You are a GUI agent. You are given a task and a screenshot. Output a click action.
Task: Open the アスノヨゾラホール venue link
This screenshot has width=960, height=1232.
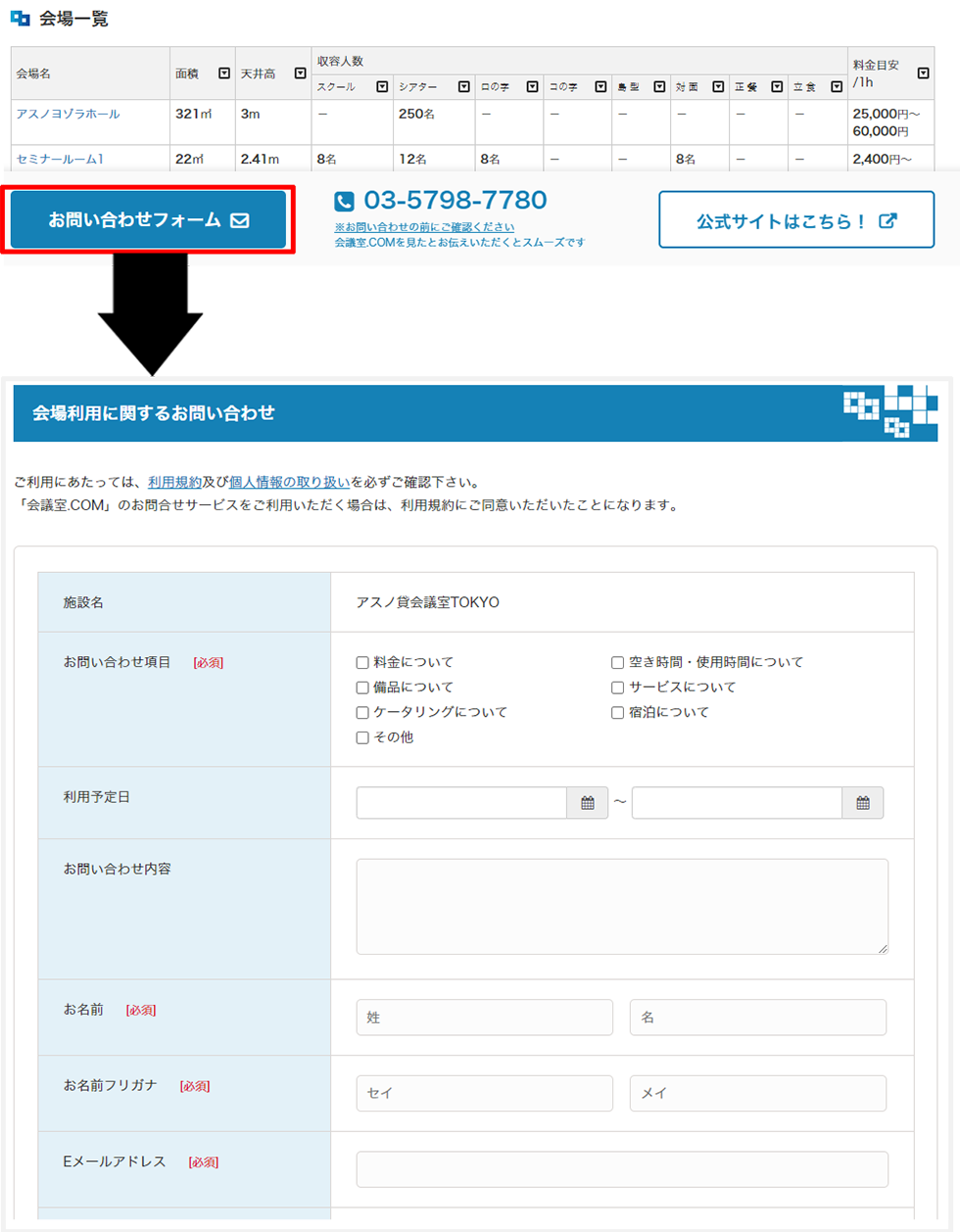68,114
